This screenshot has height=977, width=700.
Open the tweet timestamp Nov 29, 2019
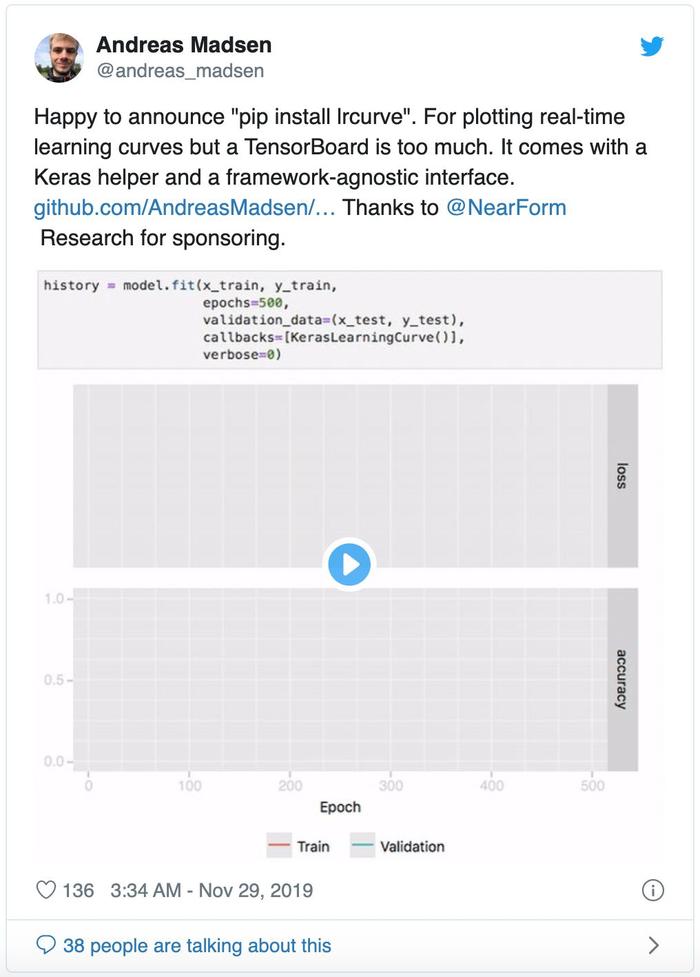pos(211,890)
